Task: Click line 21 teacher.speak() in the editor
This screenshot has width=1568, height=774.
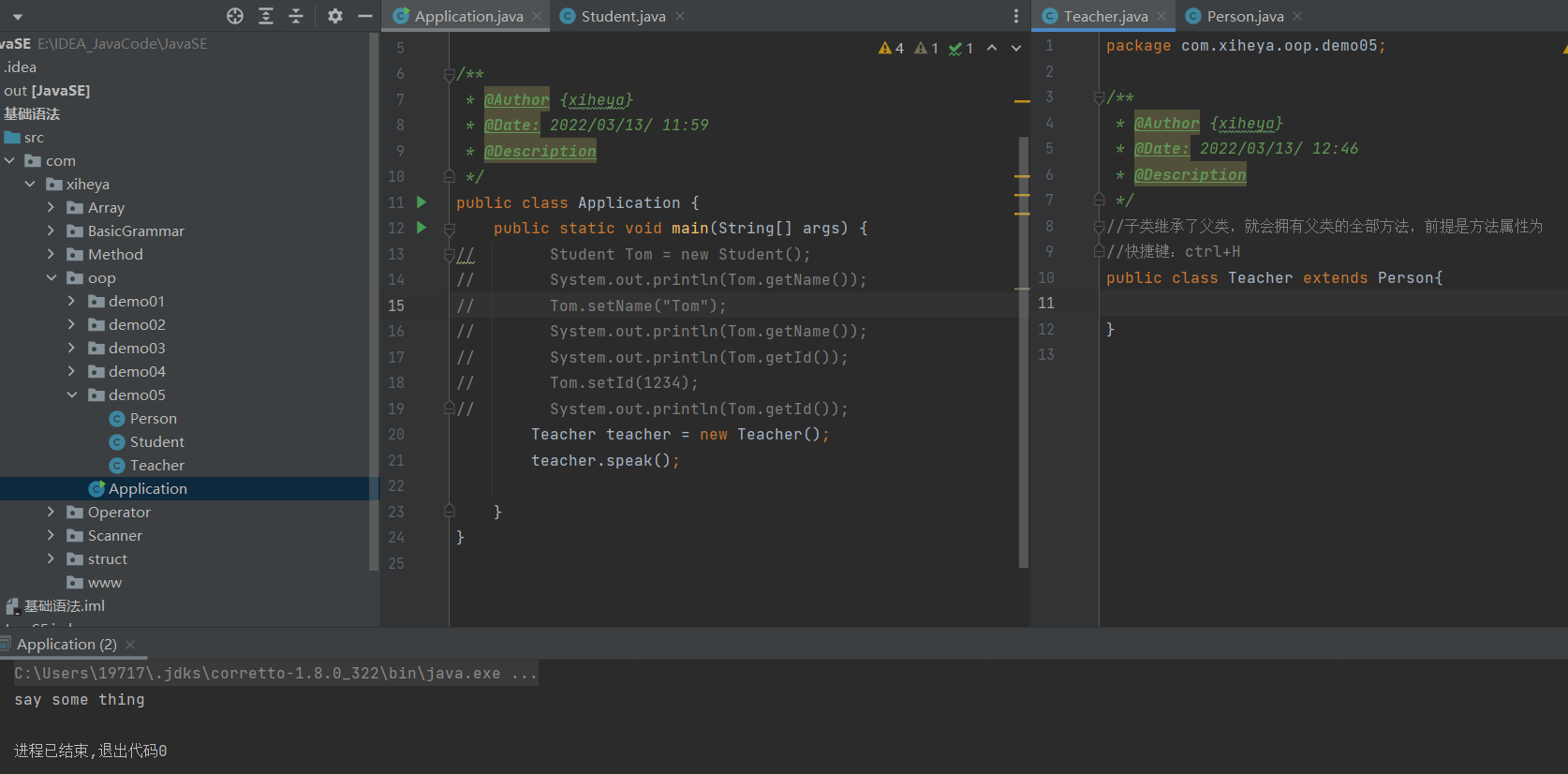Action: [x=605, y=460]
